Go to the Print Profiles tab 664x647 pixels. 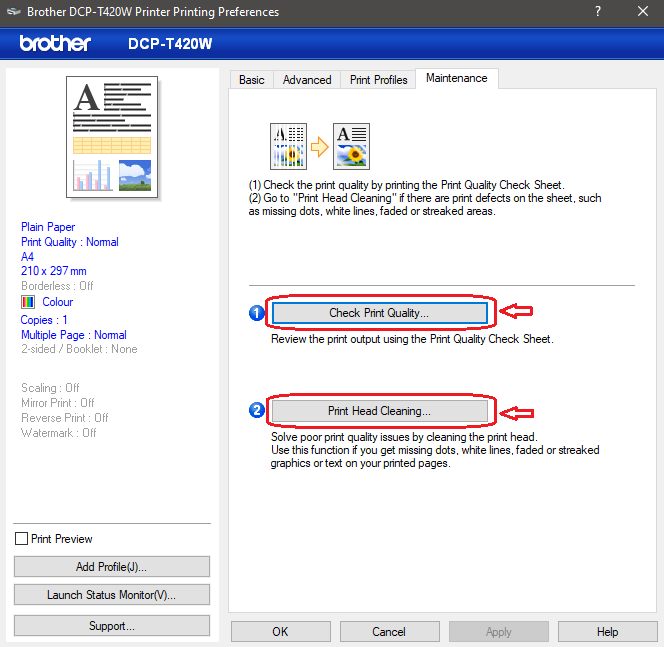tap(379, 80)
